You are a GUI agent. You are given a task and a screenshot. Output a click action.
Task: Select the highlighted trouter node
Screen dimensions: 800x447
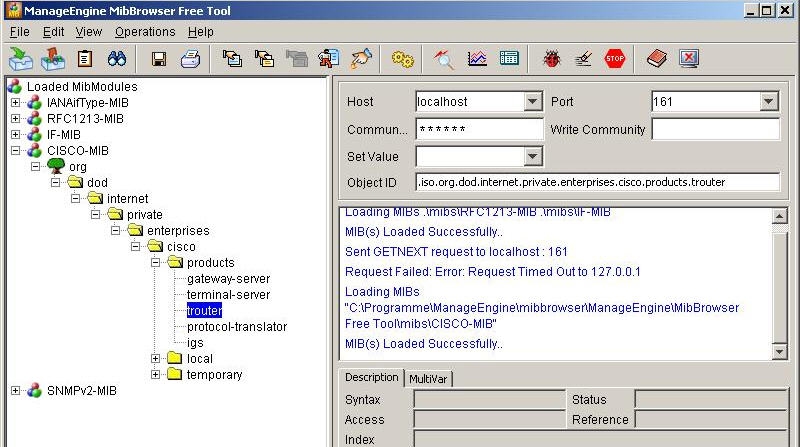pos(204,310)
